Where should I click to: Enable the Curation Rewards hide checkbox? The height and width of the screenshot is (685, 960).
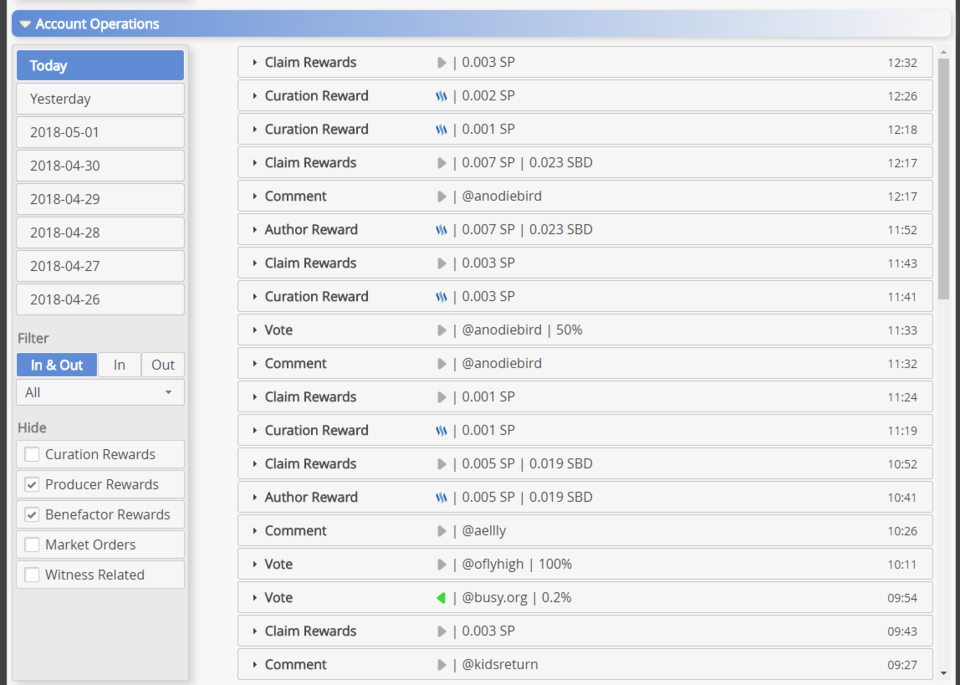pos(32,455)
